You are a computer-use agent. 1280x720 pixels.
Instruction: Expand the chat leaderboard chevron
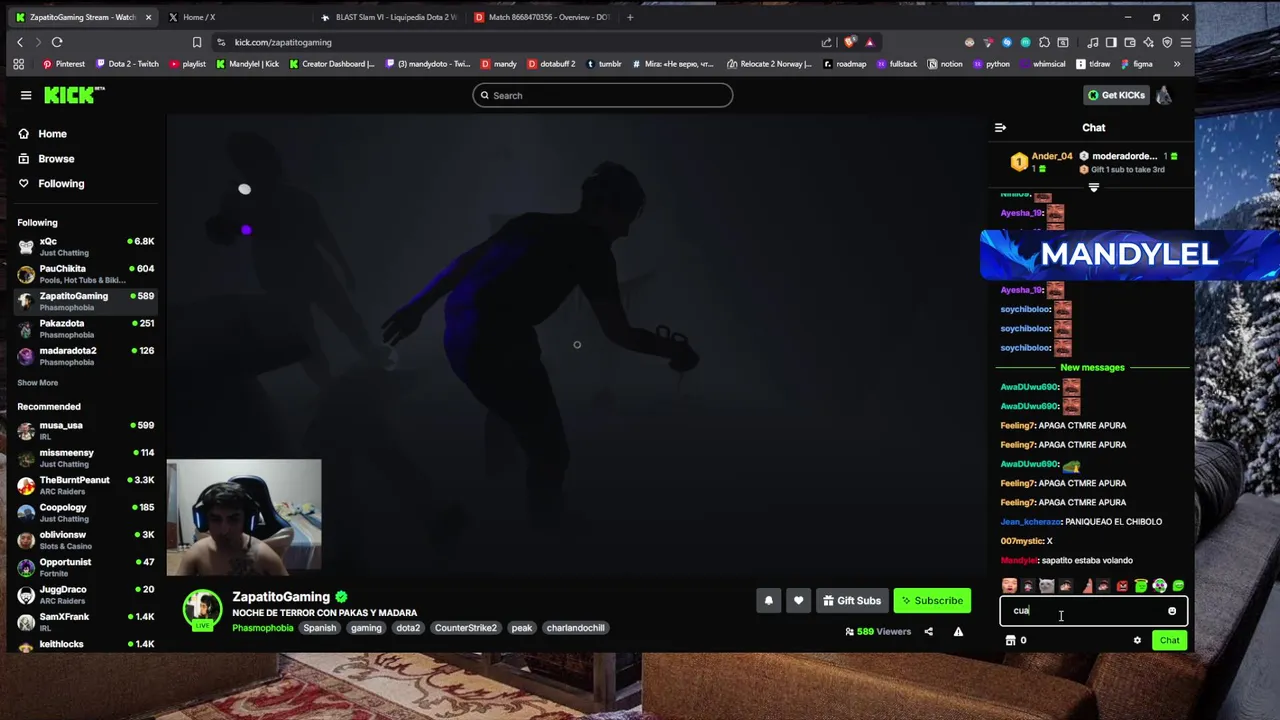pos(1093,187)
